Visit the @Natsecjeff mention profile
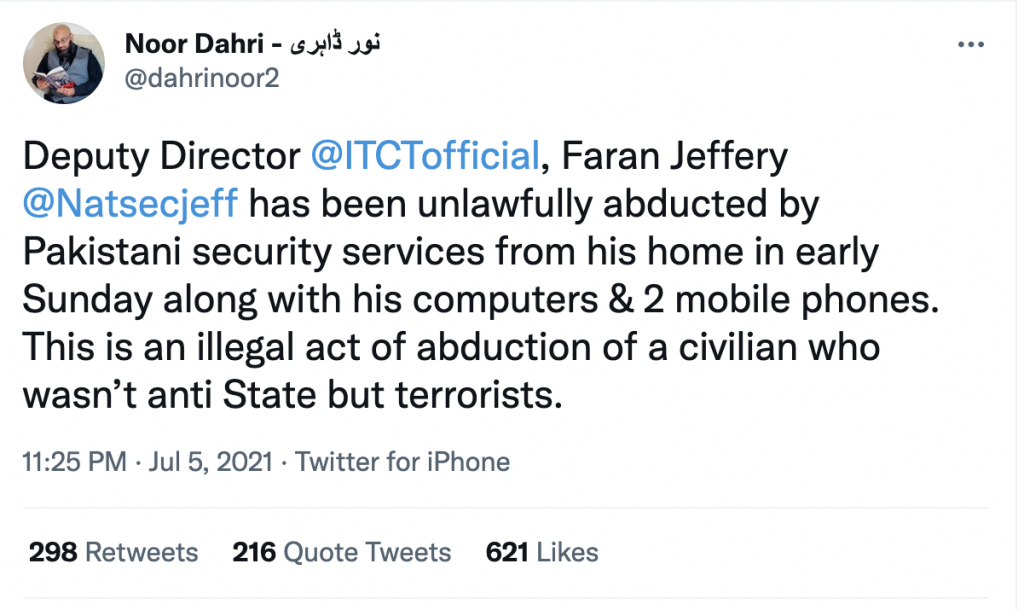This screenshot has width=1024, height=610. coord(129,204)
